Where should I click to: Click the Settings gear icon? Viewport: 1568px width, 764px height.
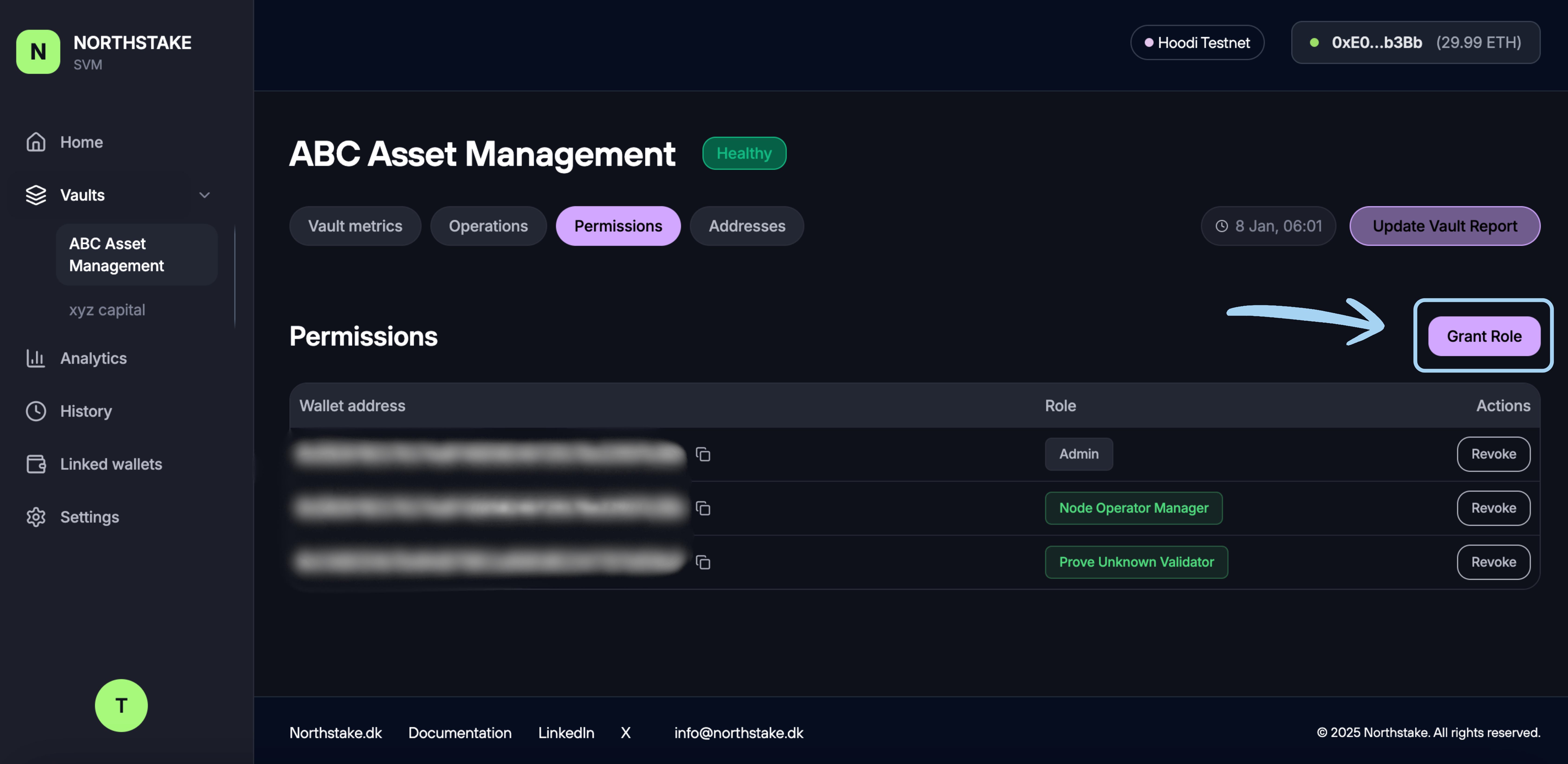(x=36, y=517)
